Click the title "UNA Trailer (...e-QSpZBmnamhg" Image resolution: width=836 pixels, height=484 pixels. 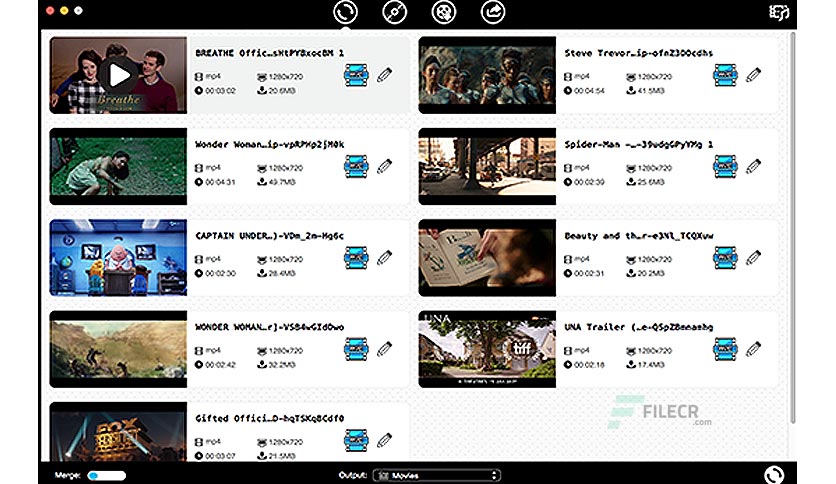point(639,327)
